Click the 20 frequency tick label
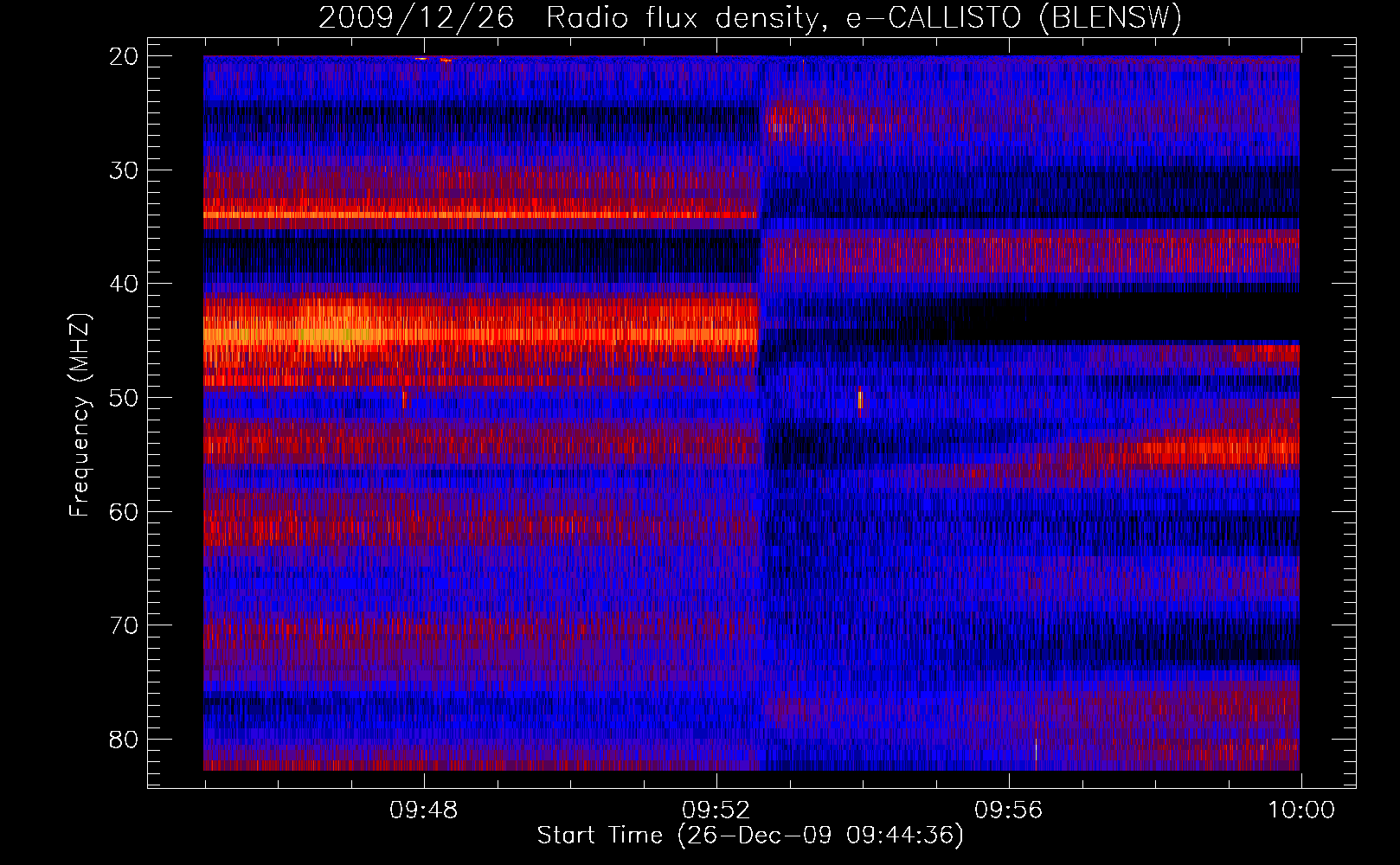The width and height of the screenshot is (1400, 865). (124, 56)
